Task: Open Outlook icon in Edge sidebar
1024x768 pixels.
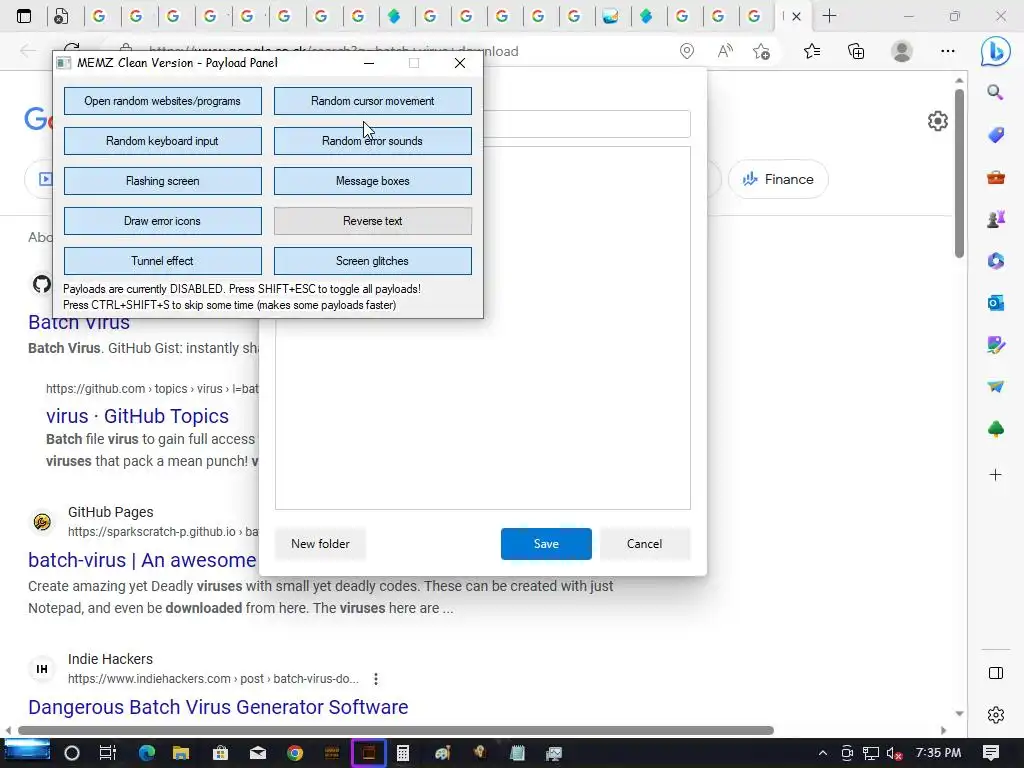Action: [995, 303]
